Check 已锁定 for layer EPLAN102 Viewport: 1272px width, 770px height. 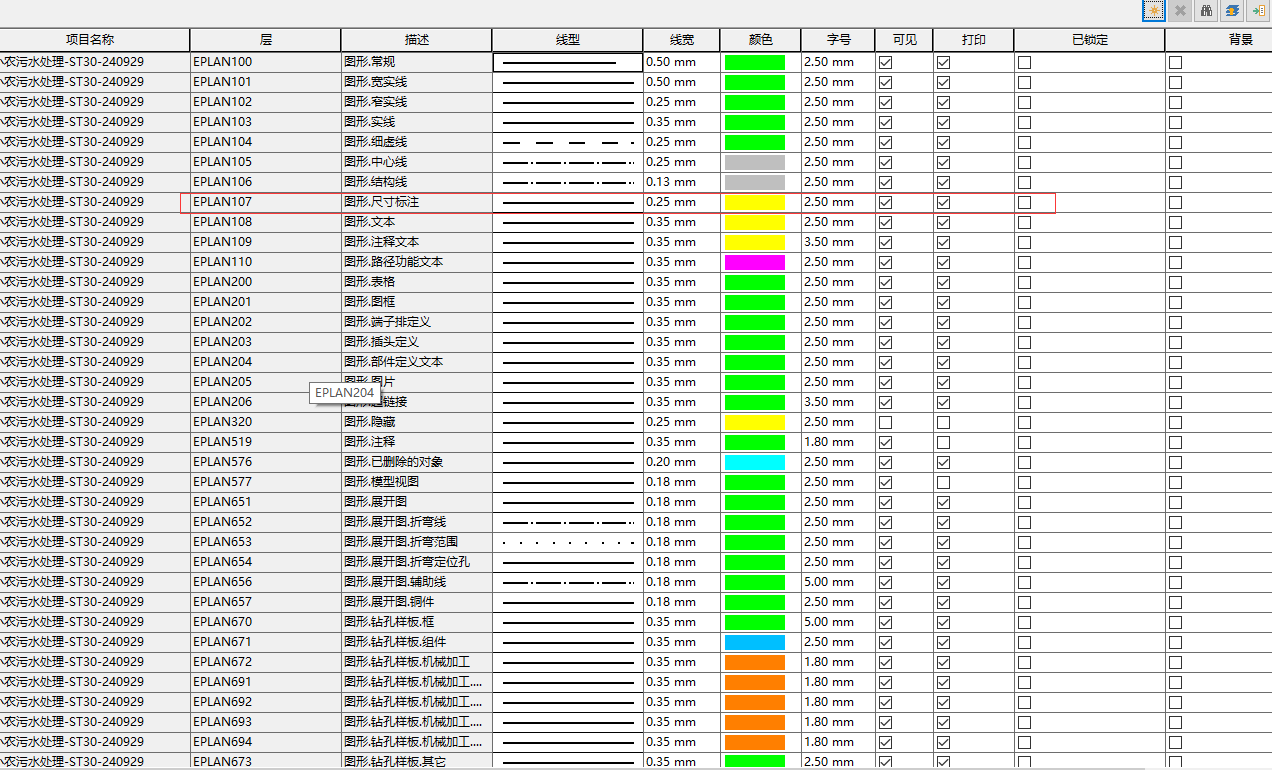[x=1024, y=102]
